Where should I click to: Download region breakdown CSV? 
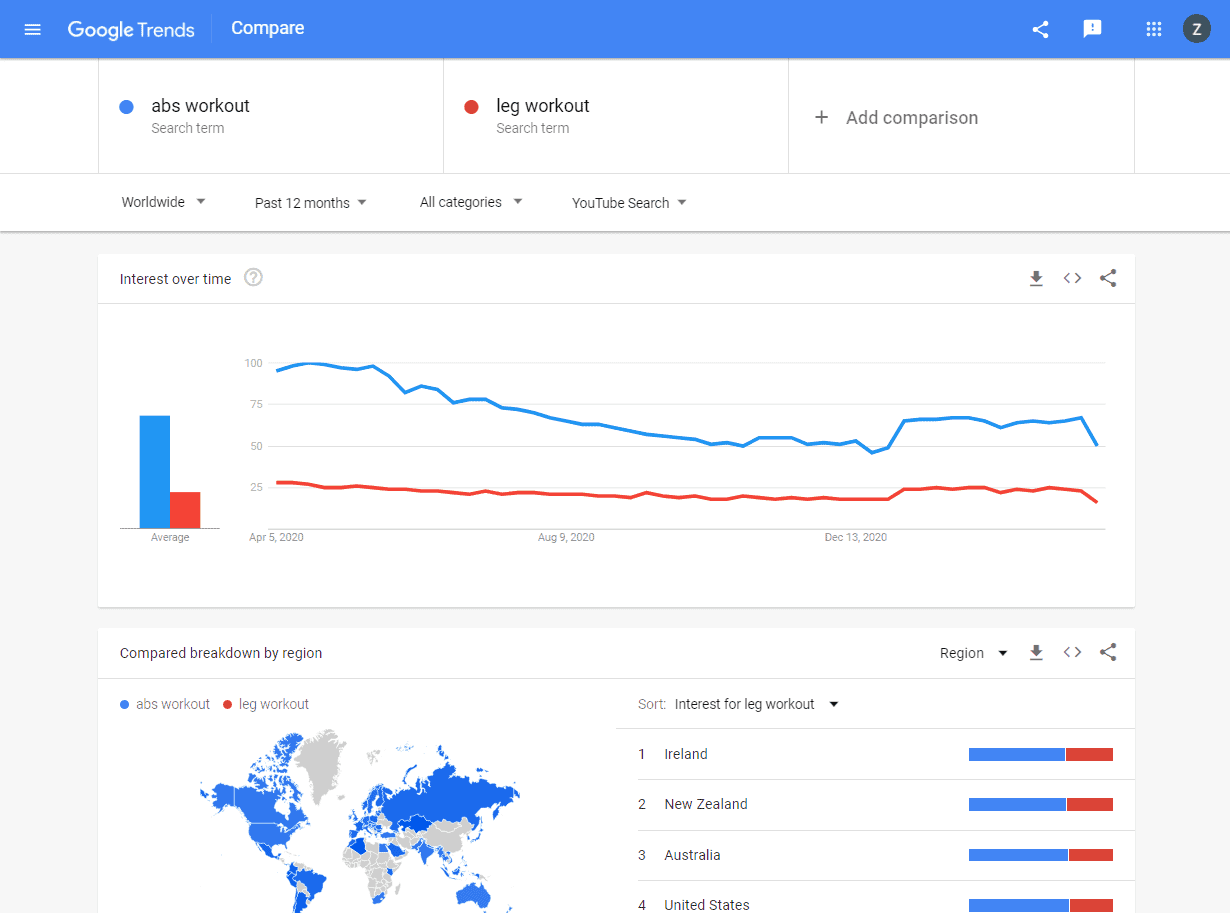point(1036,653)
